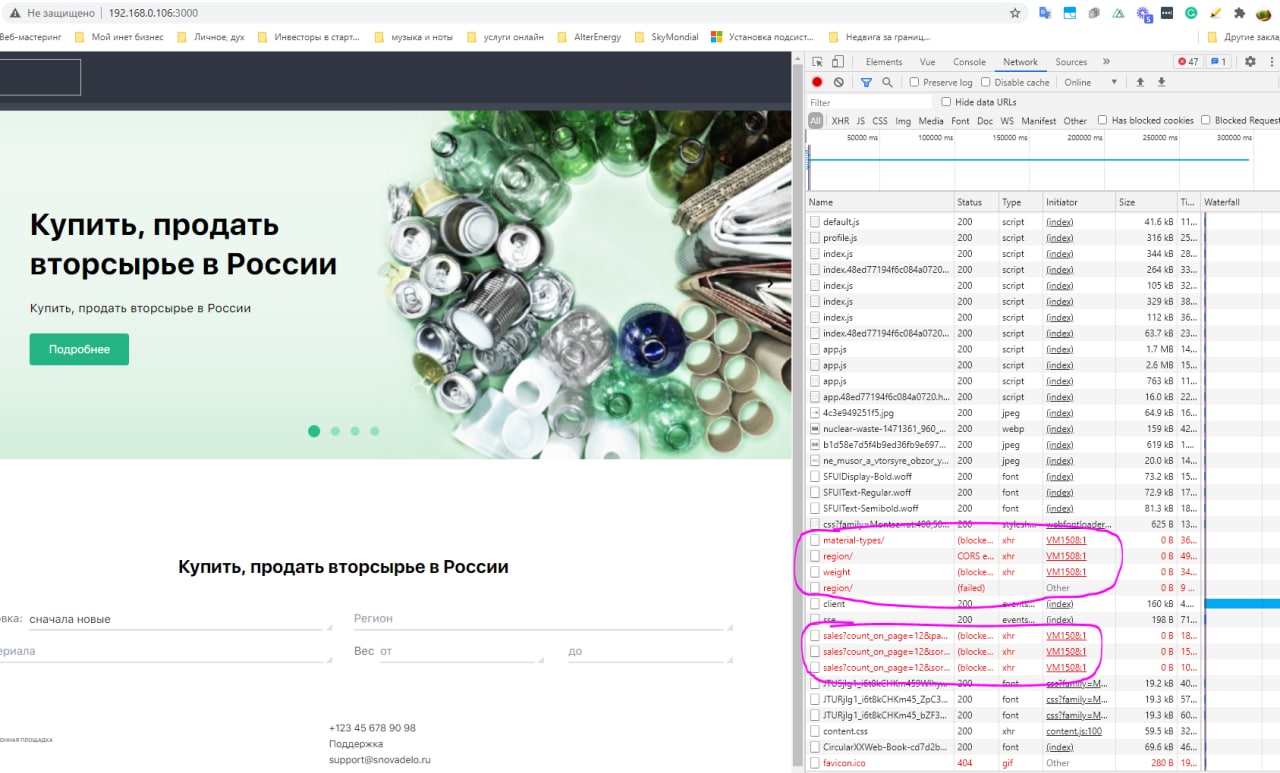Open the Регион dropdown on the page
1280x773 pixels.
coord(542,619)
